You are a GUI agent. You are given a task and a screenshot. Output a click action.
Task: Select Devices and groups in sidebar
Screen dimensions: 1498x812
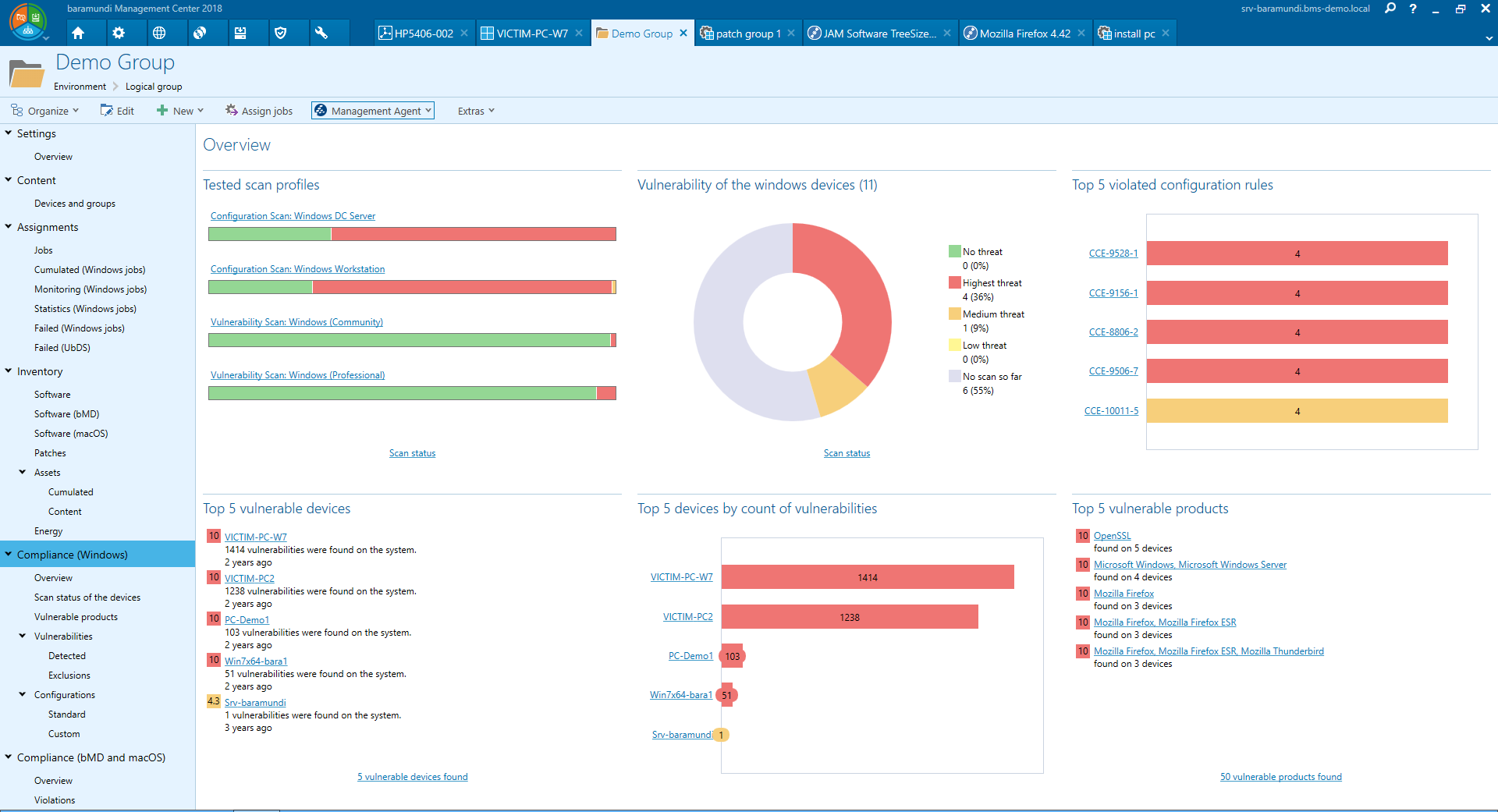(x=75, y=204)
